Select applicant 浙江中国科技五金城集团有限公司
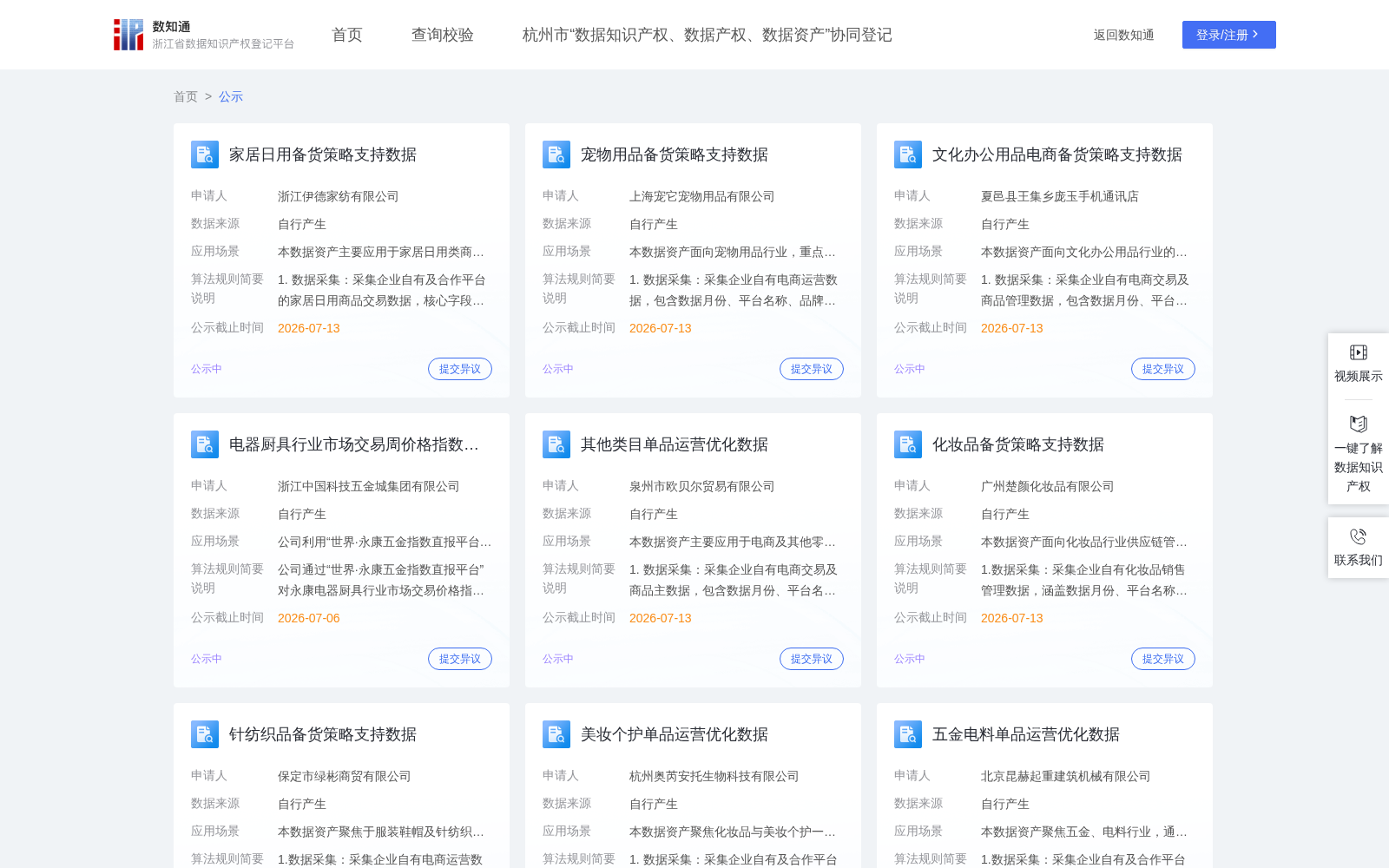1389x868 pixels. point(369,486)
